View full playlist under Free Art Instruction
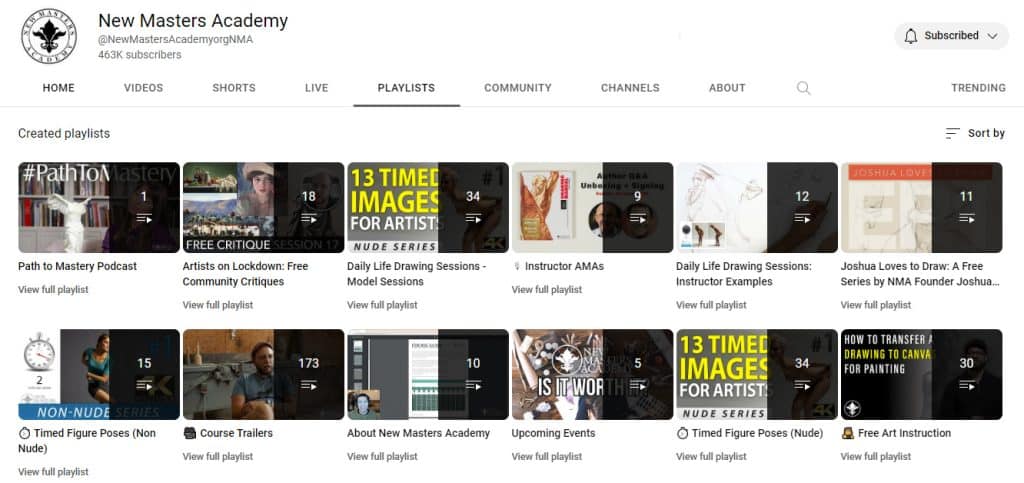1024x483 pixels. 876,457
